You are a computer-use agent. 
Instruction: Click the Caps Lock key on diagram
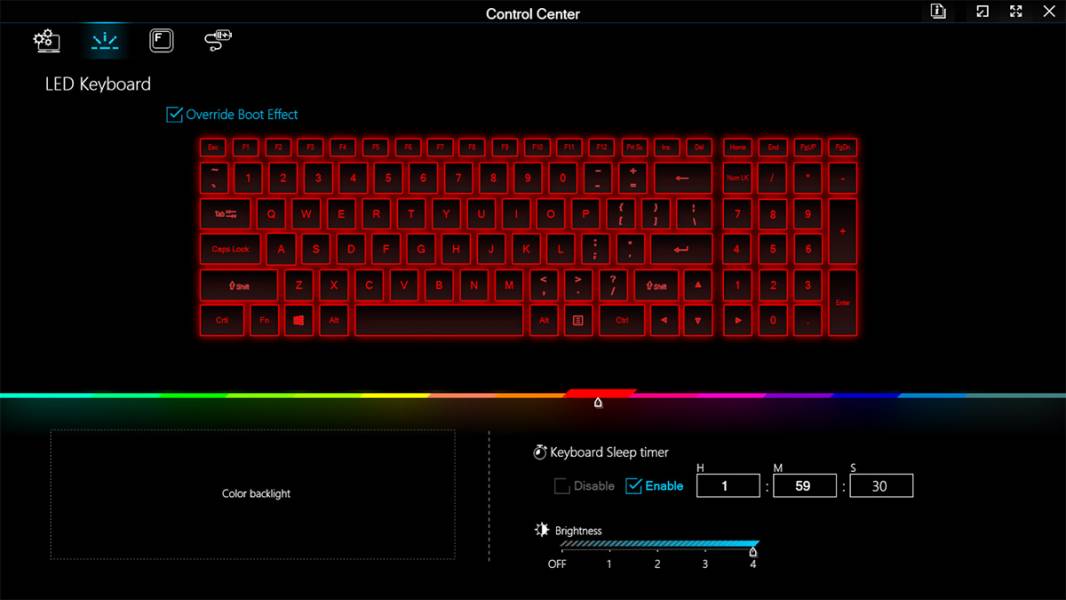230,249
